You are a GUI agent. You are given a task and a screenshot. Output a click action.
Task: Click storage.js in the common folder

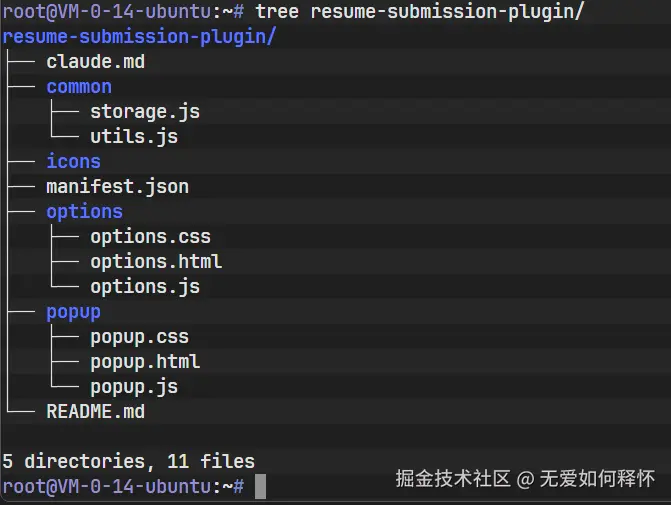click(x=145, y=112)
